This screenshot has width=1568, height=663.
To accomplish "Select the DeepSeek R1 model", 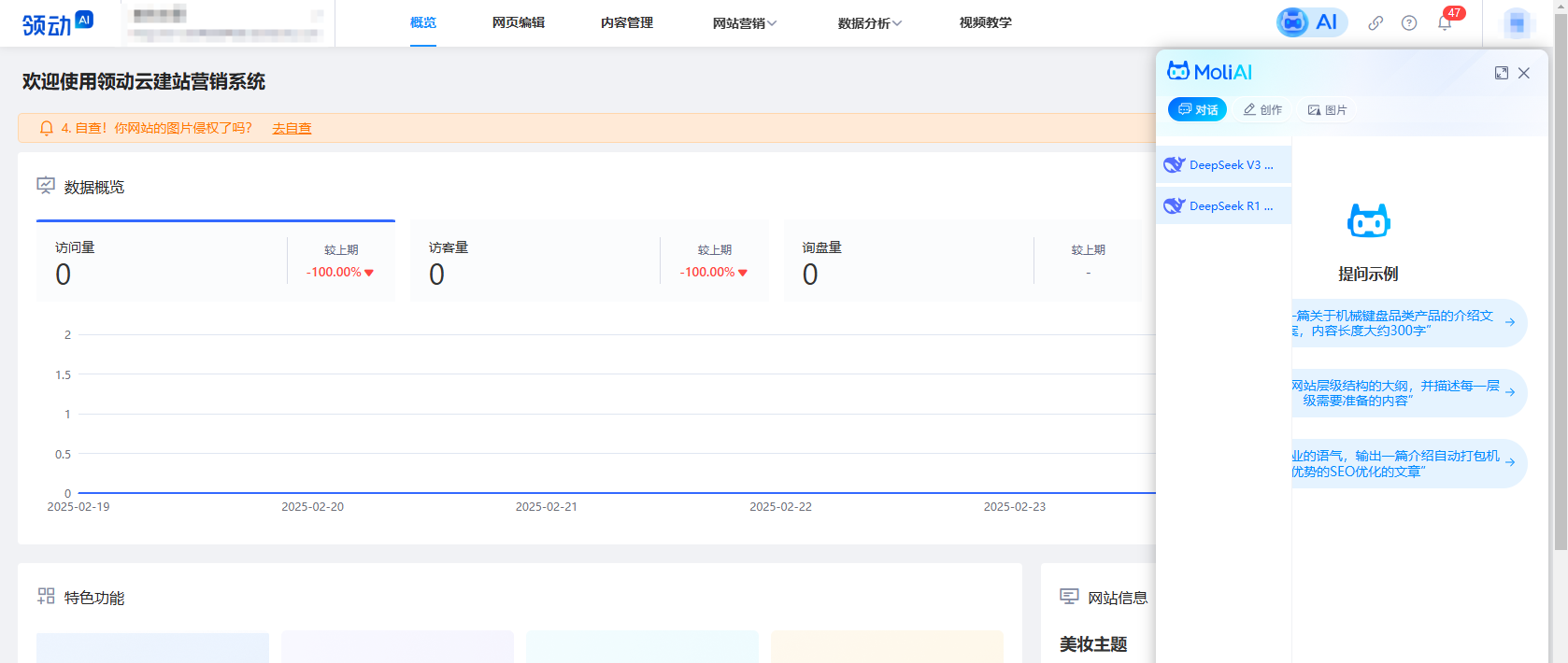I will pyautogui.click(x=1223, y=206).
